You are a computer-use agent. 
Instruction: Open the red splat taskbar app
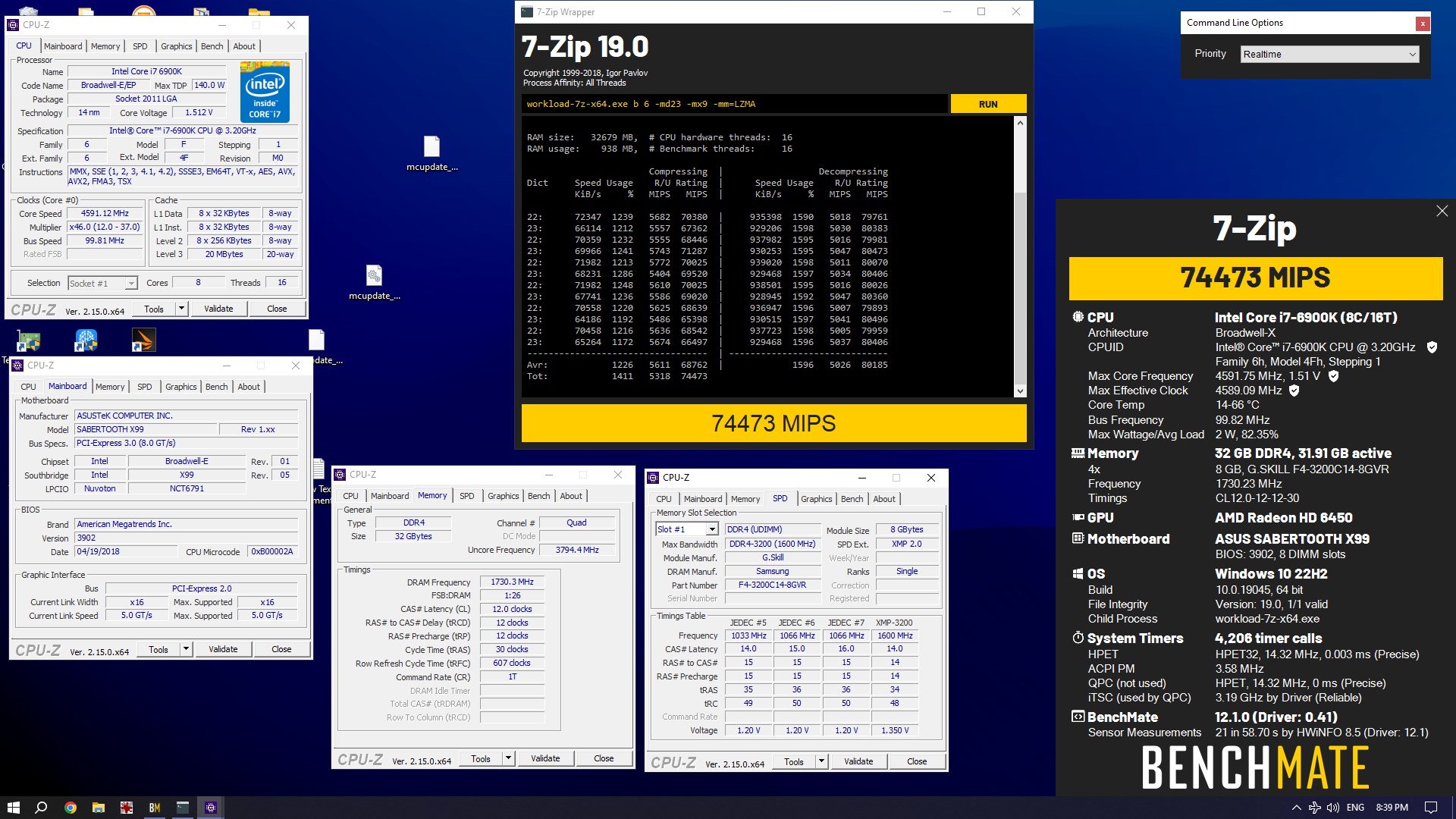point(127,808)
